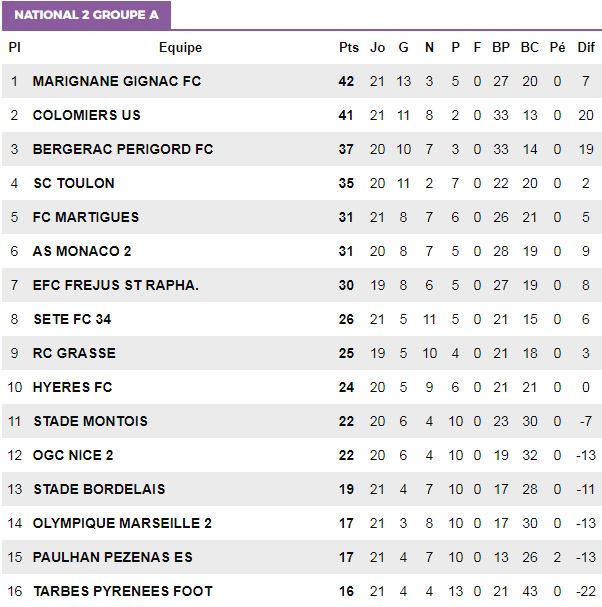Click the Dif column header
The height and width of the screenshot is (607, 602).
tap(586, 48)
